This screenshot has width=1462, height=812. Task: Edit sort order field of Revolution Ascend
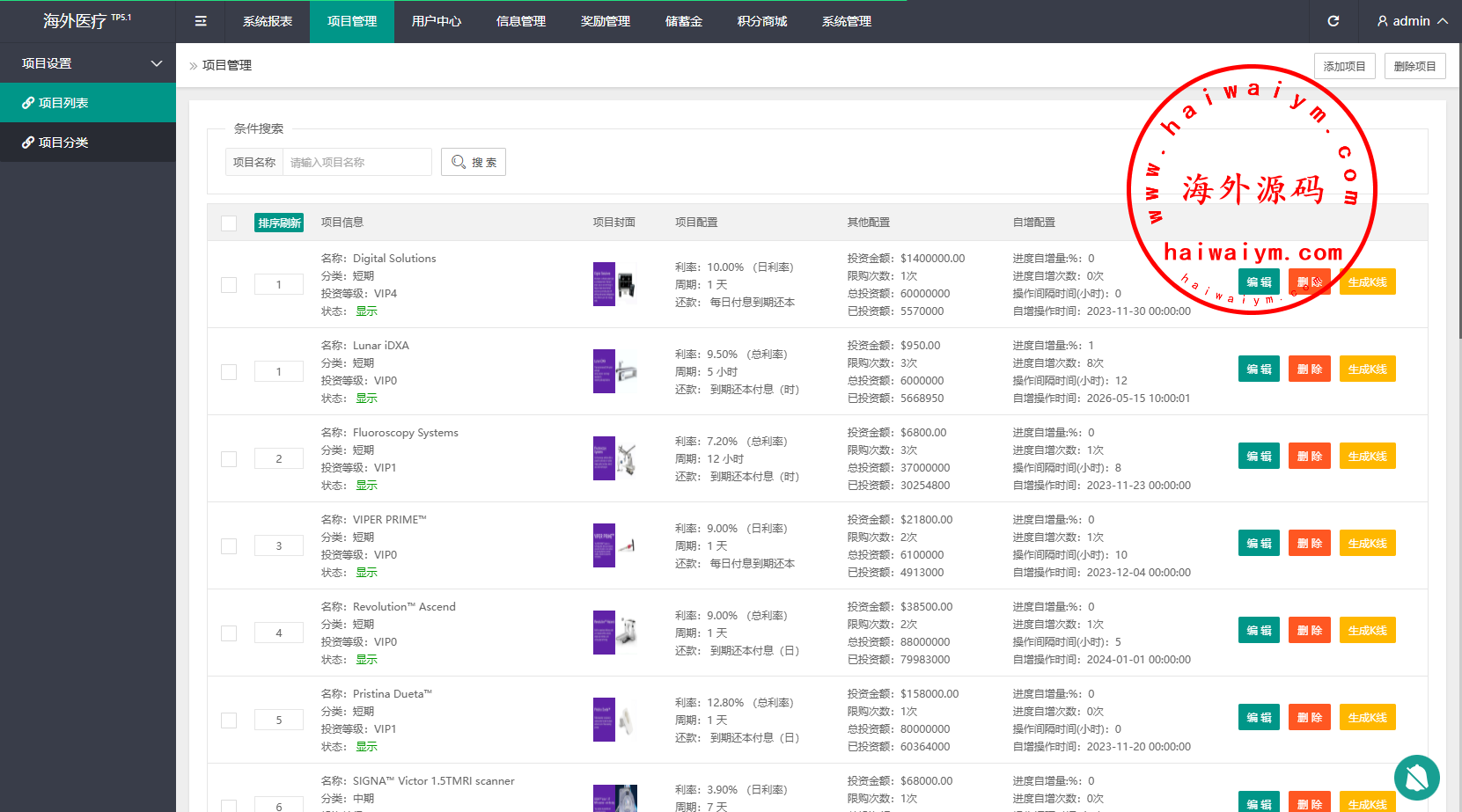(x=279, y=633)
